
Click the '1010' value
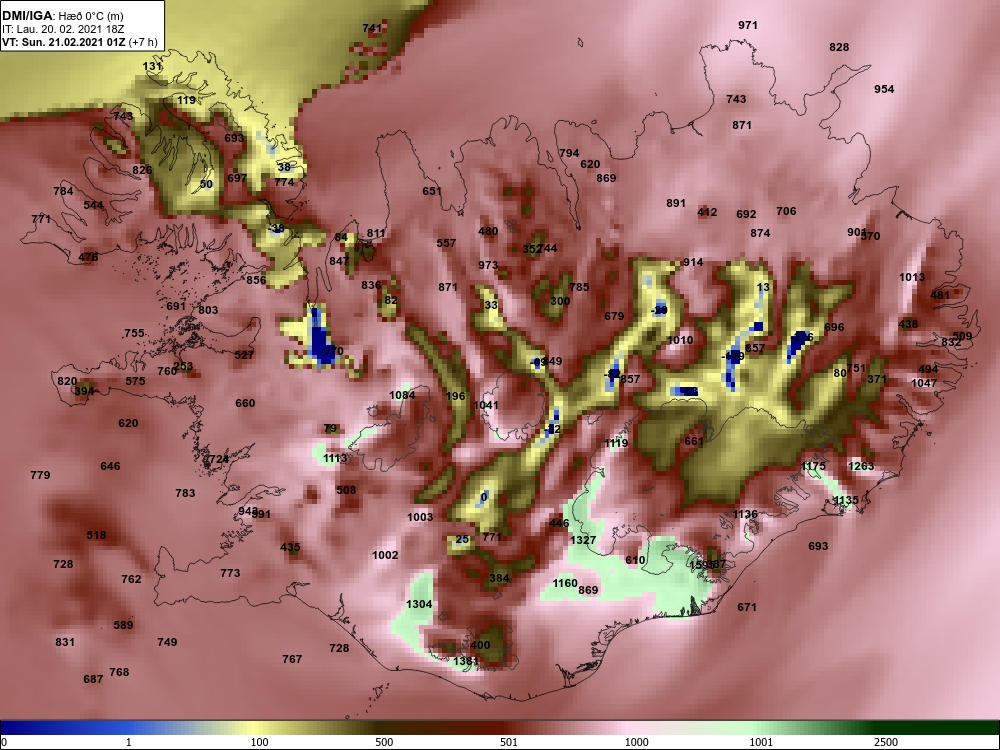[x=680, y=340]
